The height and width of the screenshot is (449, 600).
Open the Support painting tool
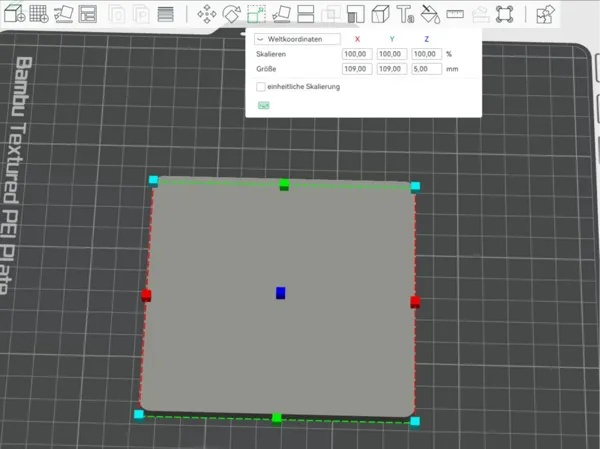tap(355, 14)
